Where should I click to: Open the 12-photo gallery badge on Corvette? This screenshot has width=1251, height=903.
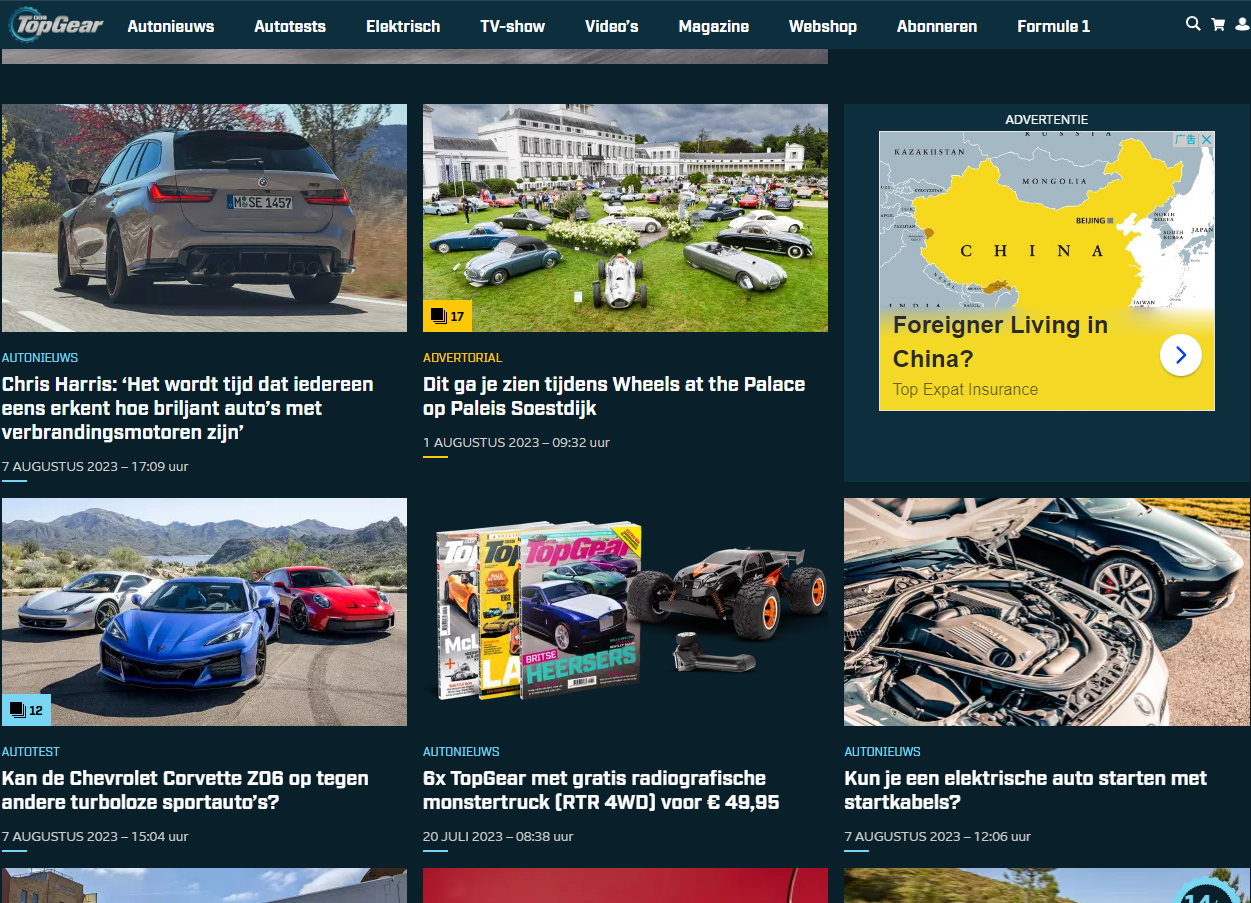[26, 710]
